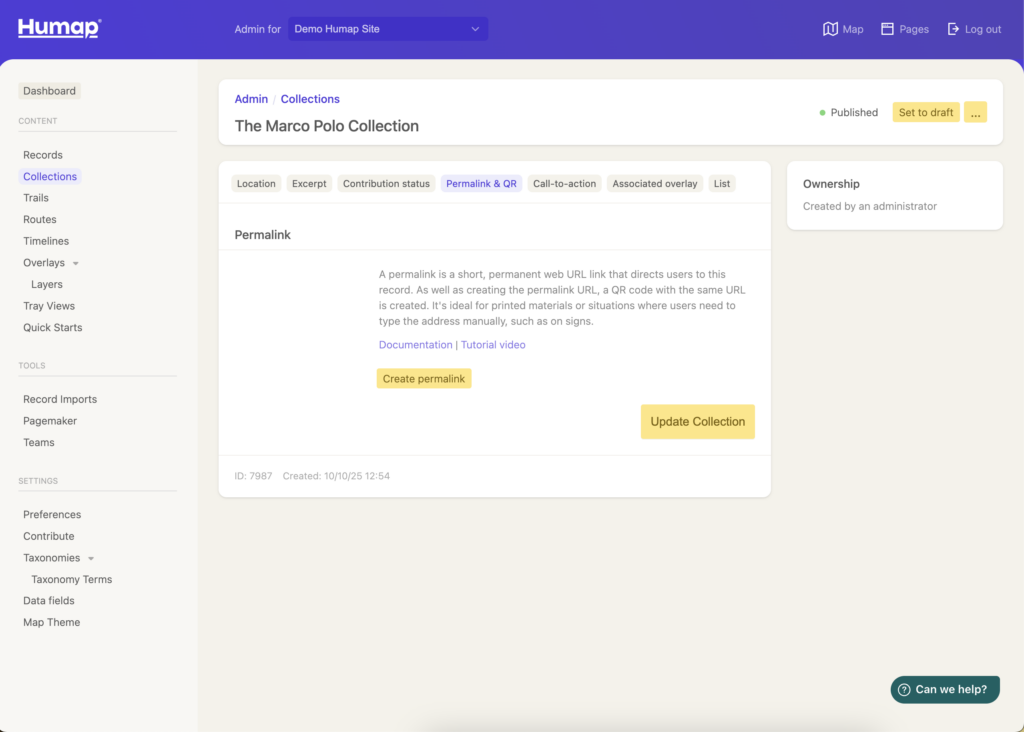Set the collection to draft
This screenshot has height=732, width=1024.
pos(925,113)
